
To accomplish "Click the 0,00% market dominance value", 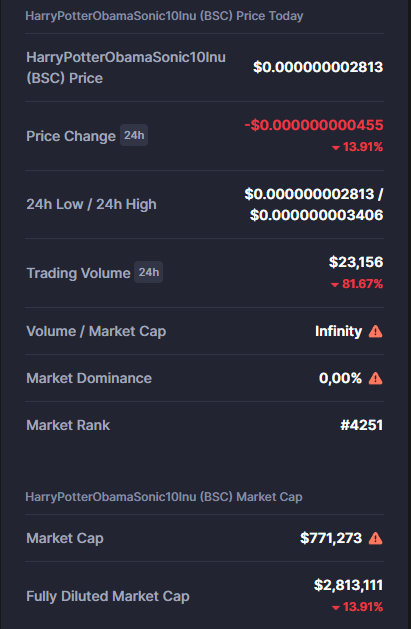I will click(340, 378).
